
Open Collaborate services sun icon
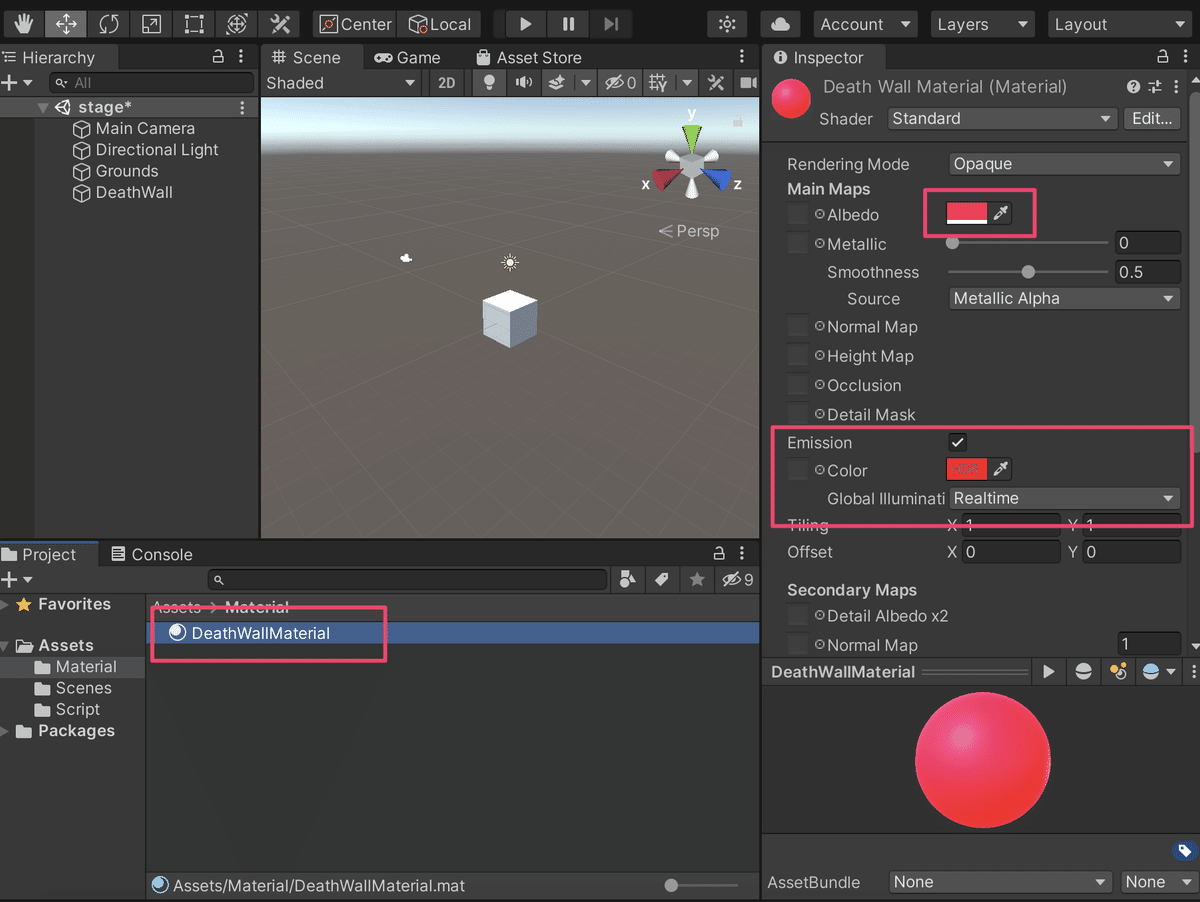[727, 24]
